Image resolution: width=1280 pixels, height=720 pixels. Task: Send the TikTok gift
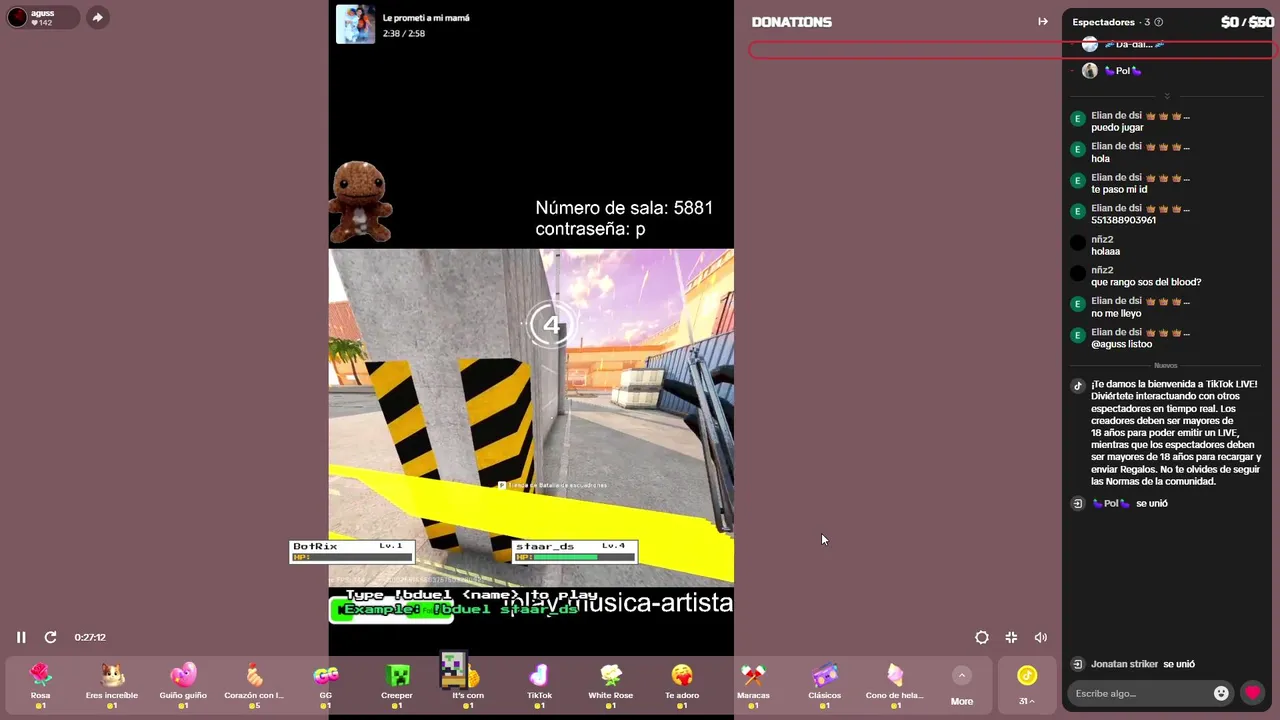(x=539, y=685)
